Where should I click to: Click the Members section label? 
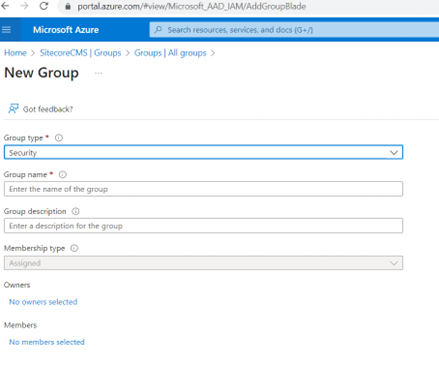click(20, 325)
